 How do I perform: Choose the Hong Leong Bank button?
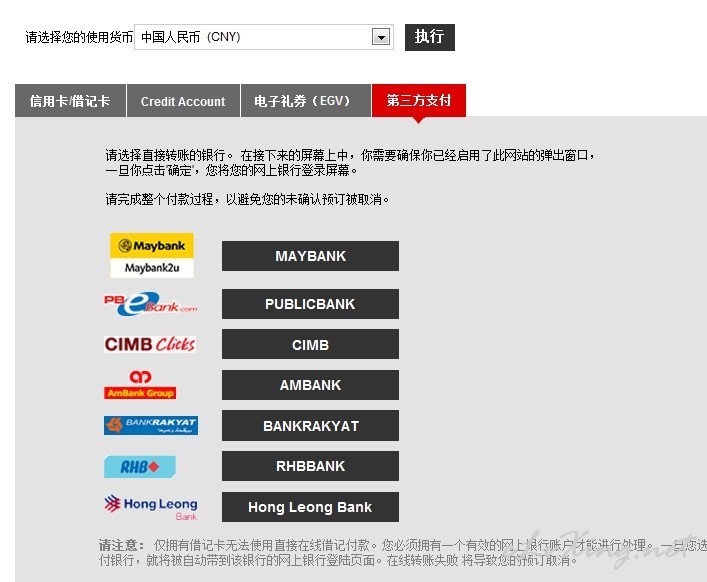click(310, 507)
